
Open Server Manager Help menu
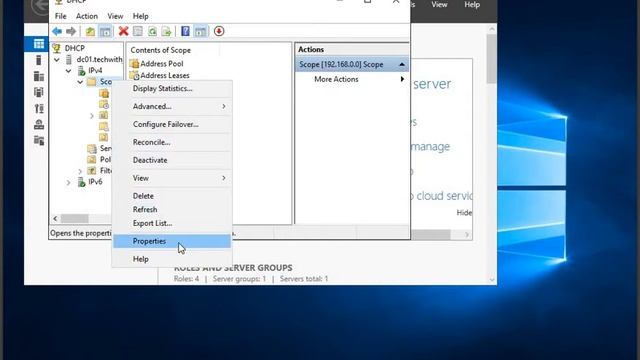point(472,5)
